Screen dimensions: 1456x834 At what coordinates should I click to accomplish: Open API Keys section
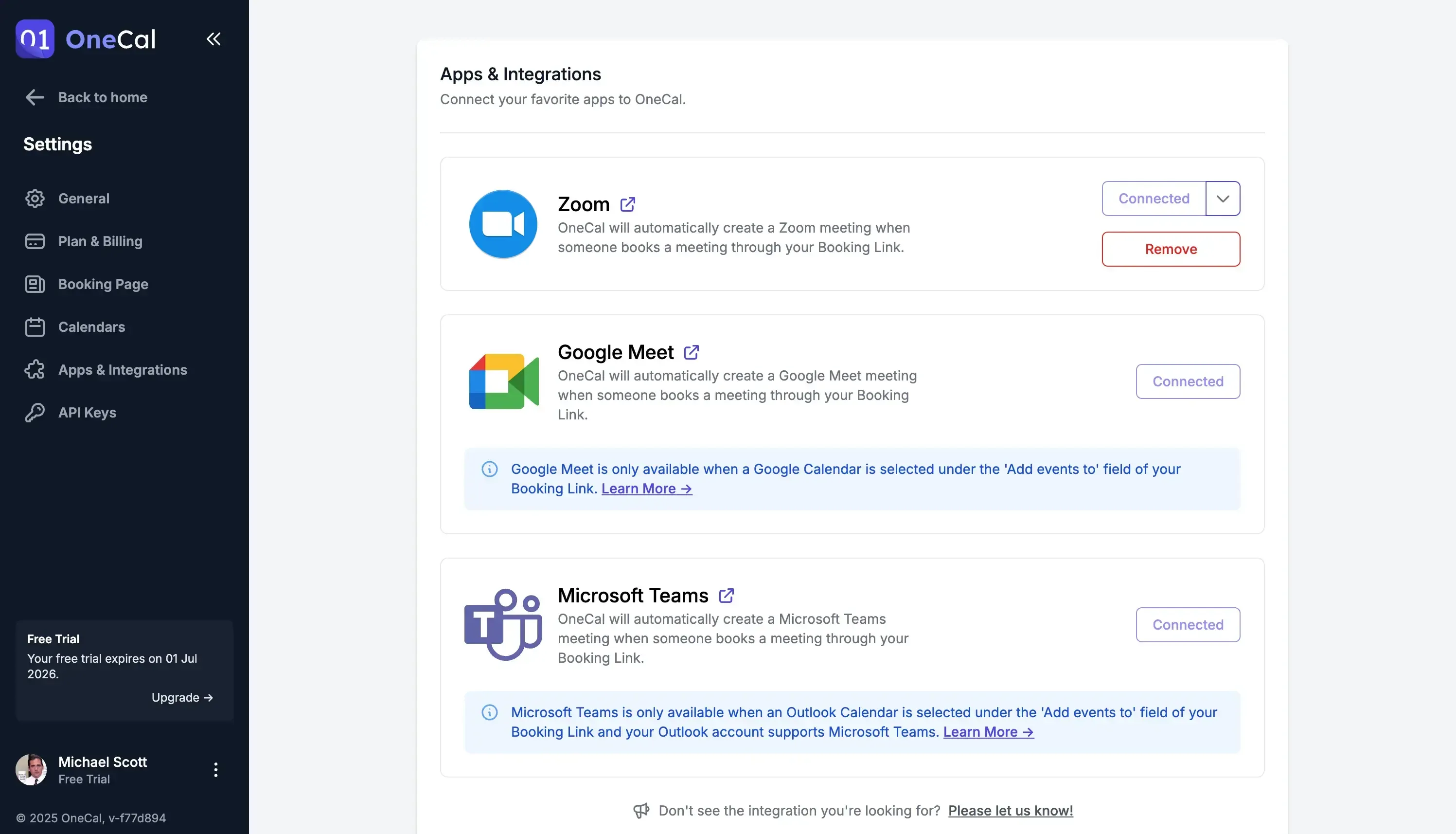point(87,413)
